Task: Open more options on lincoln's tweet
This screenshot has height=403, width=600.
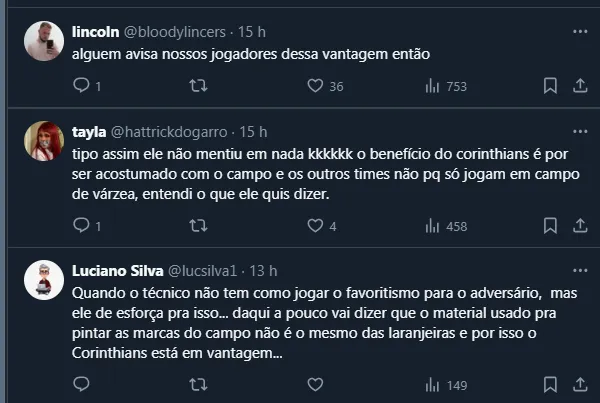Action: pyautogui.click(x=580, y=32)
